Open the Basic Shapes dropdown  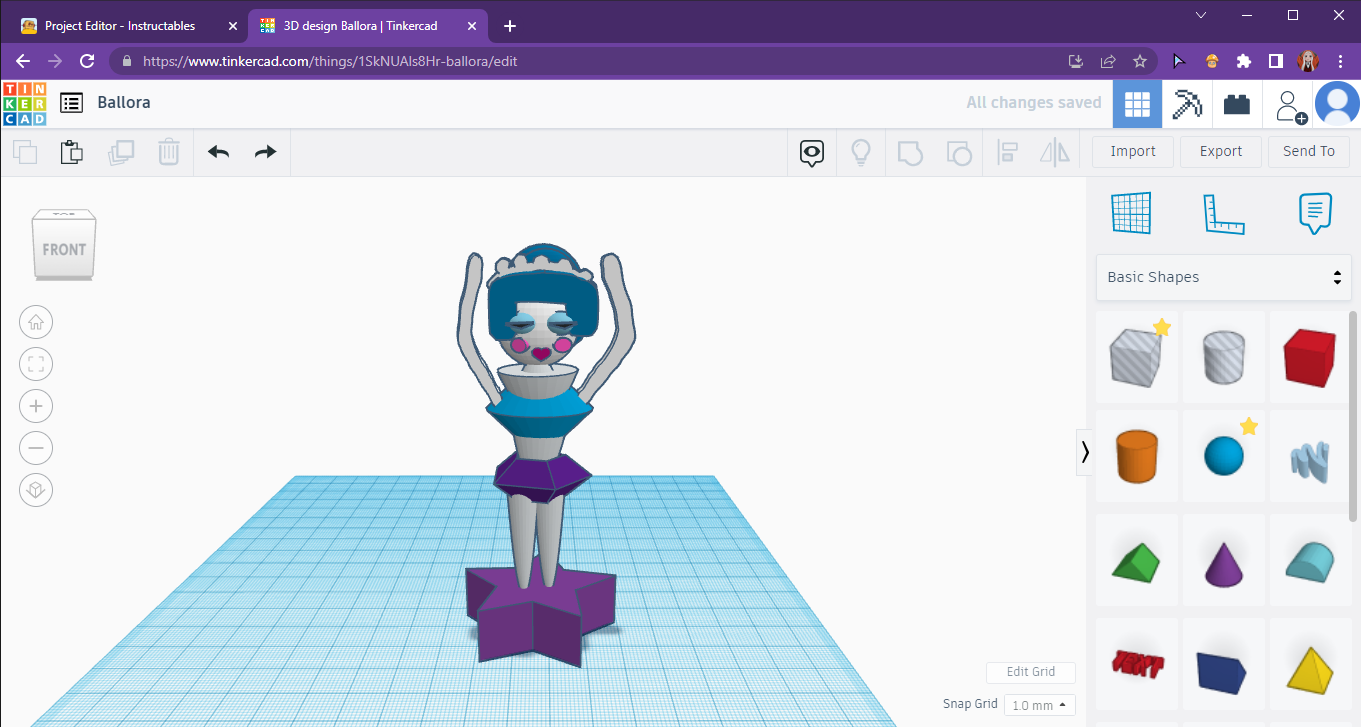point(1223,277)
